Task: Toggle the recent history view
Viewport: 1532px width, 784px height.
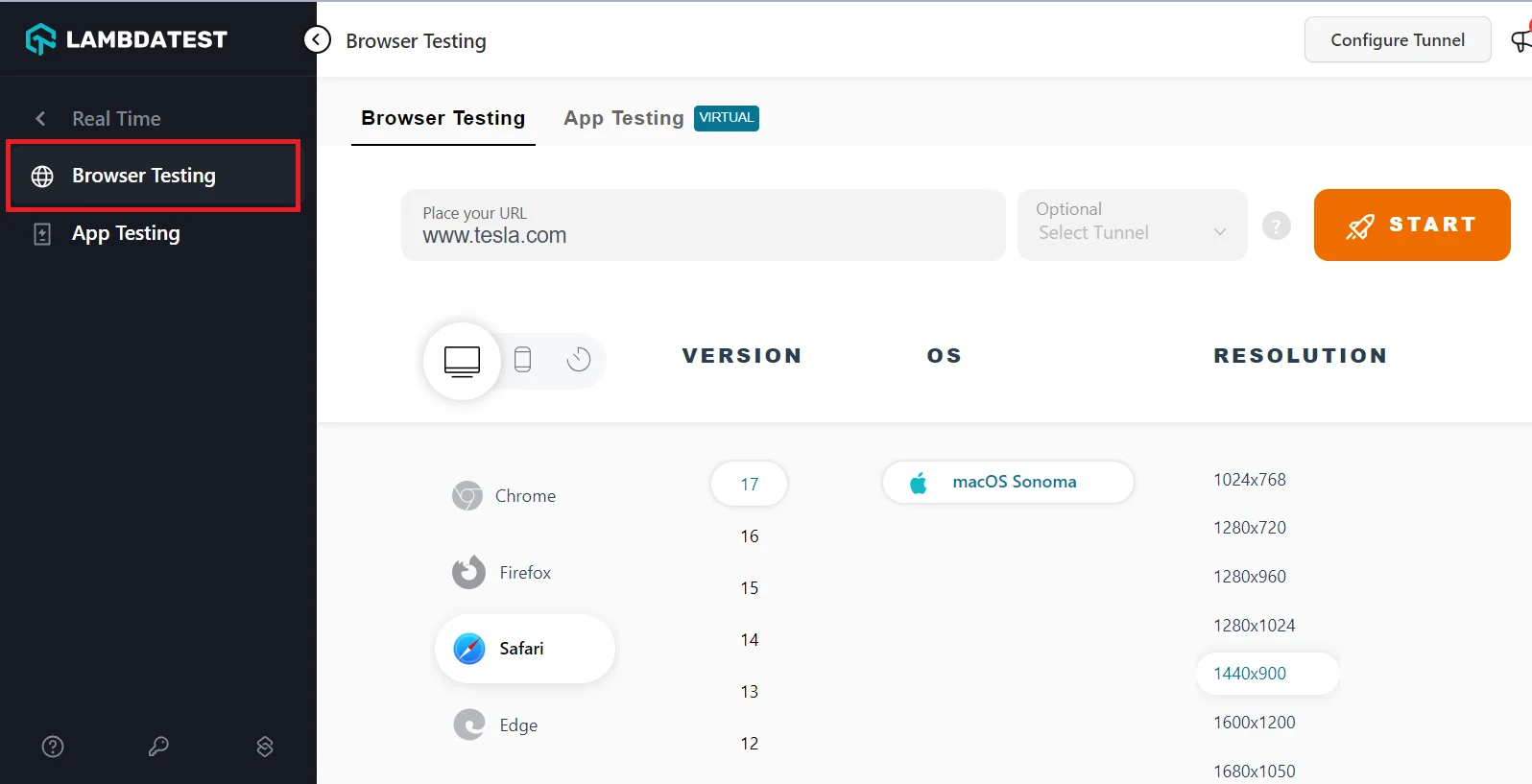Action: (578, 360)
